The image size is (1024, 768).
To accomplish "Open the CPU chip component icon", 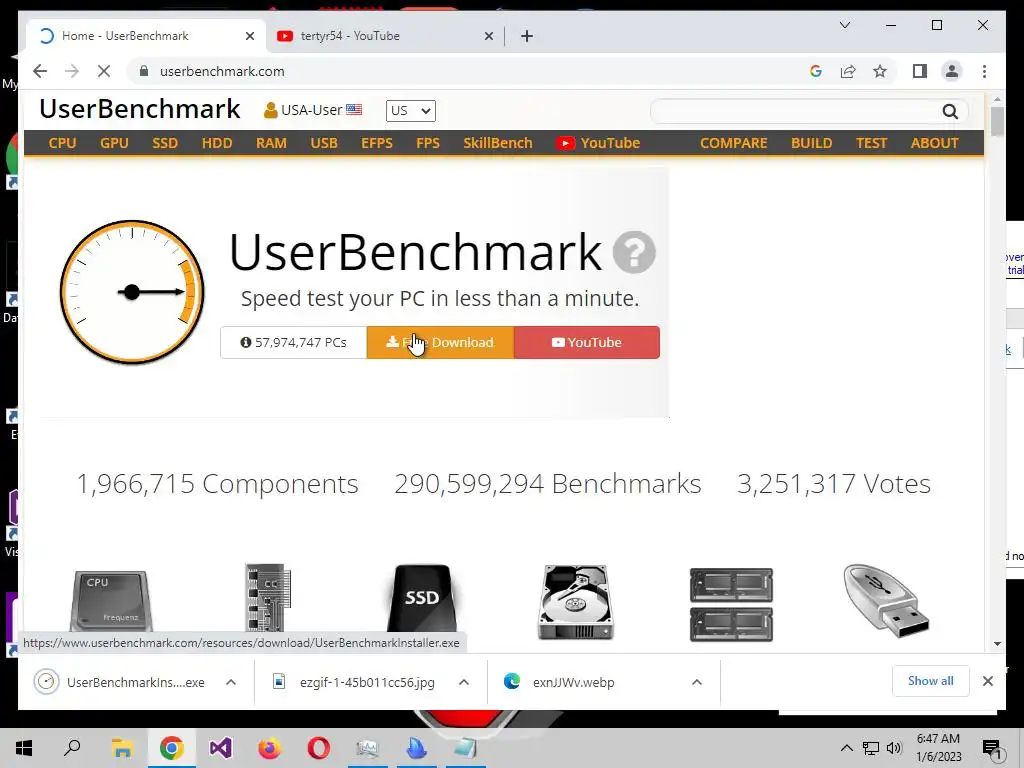I will pyautogui.click(x=111, y=601).
